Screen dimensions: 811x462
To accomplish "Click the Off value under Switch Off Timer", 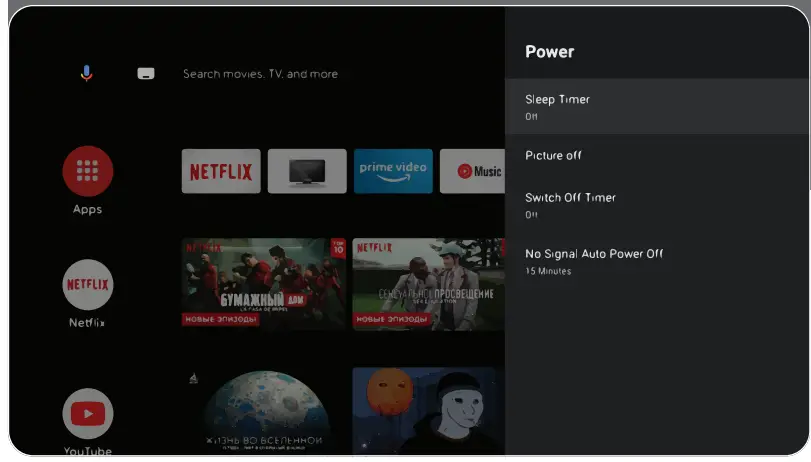I will 531,215.
